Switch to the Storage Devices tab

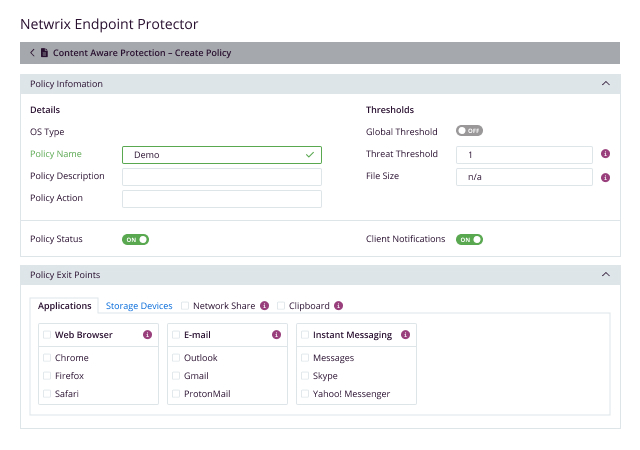(x=139, y=306)
